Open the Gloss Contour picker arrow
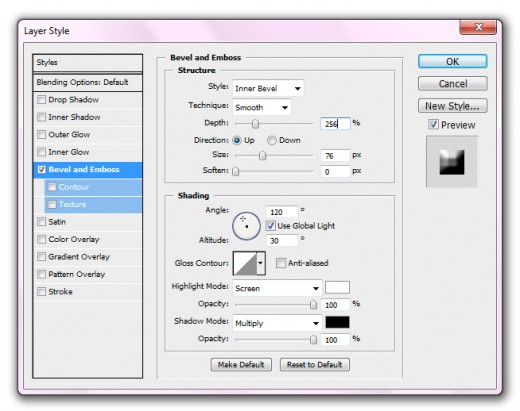Viewport: 520px width, 411px height. pyautogui.click(x=261, y=263)
